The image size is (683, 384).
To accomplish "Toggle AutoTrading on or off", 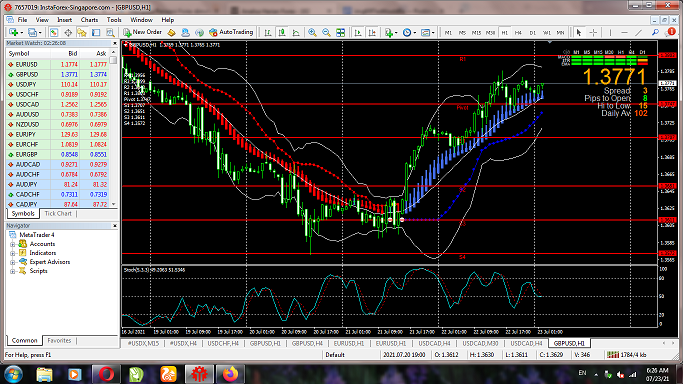I will point(231,32).
